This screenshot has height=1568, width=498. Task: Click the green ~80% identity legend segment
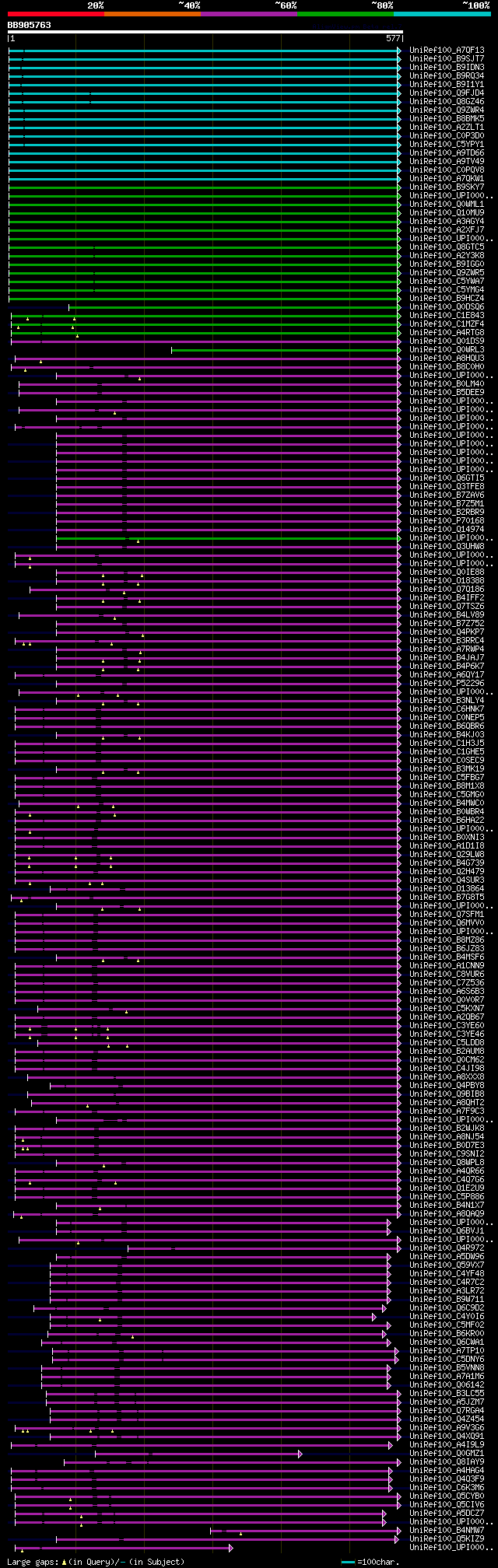[345, 14]
